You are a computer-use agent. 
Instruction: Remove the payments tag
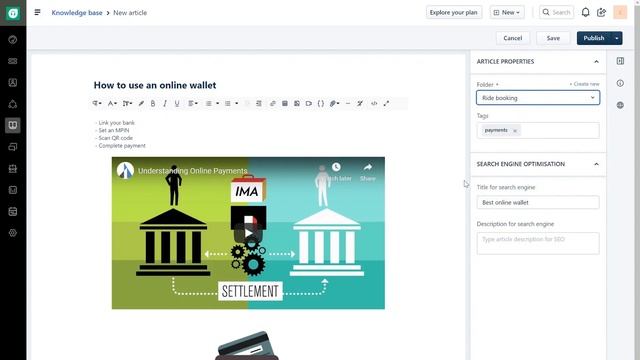[515, 131]
